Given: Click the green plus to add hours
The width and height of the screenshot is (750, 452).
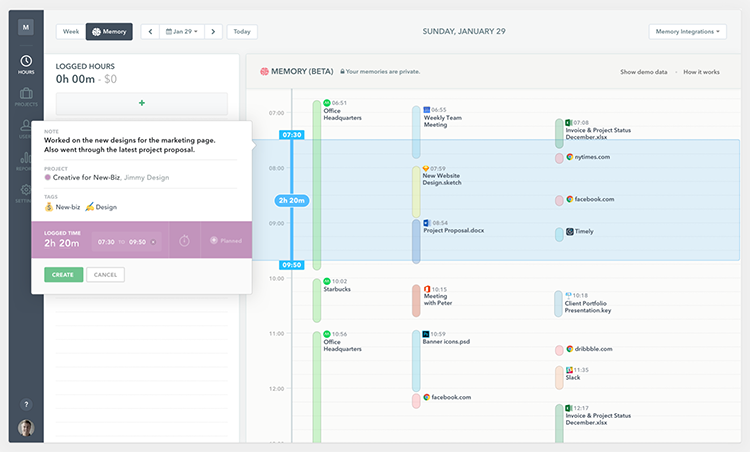Looking at the screenshot, I should [141, 103].
